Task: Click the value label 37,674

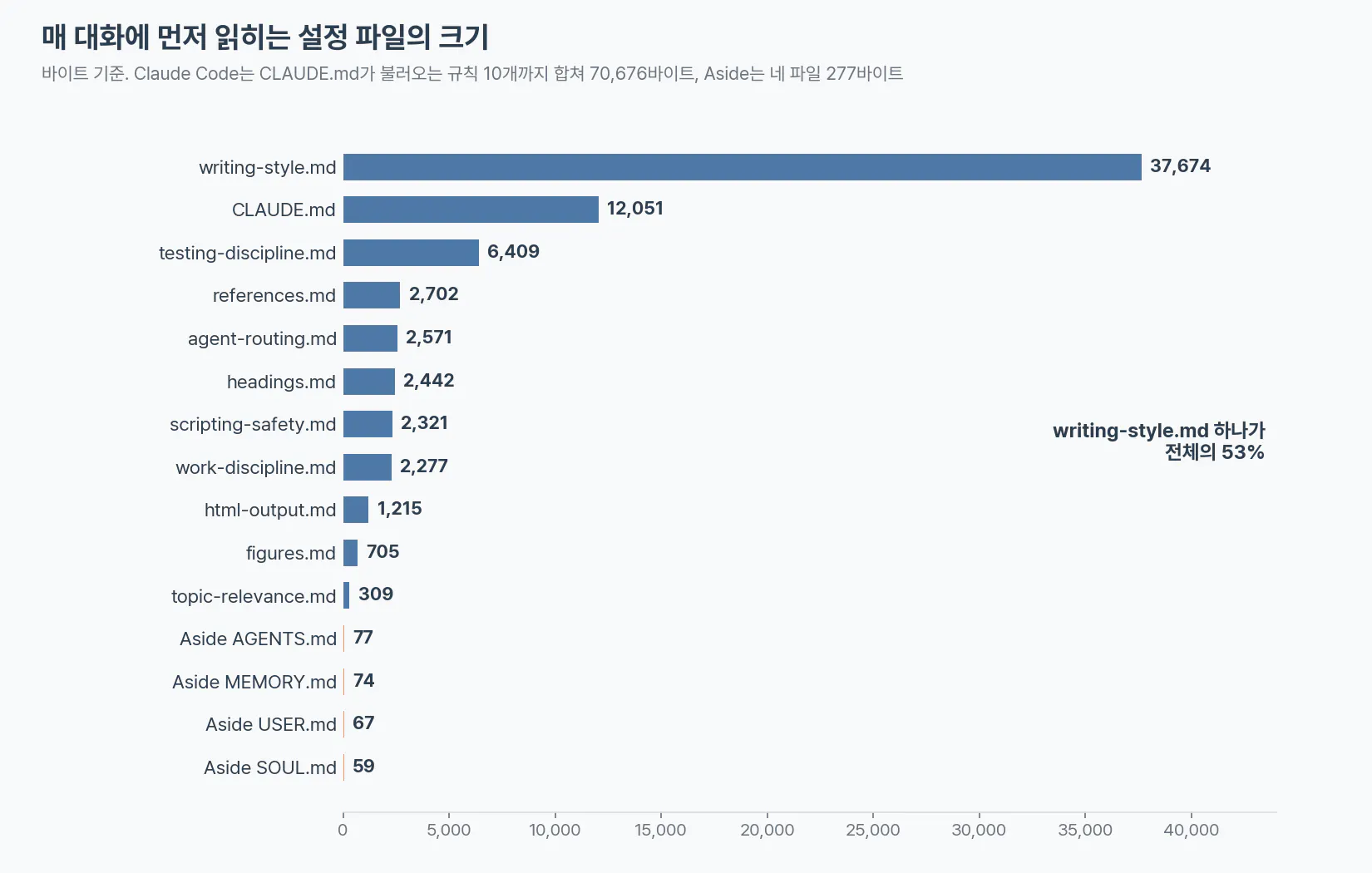Action: [x=1180, y=165]
